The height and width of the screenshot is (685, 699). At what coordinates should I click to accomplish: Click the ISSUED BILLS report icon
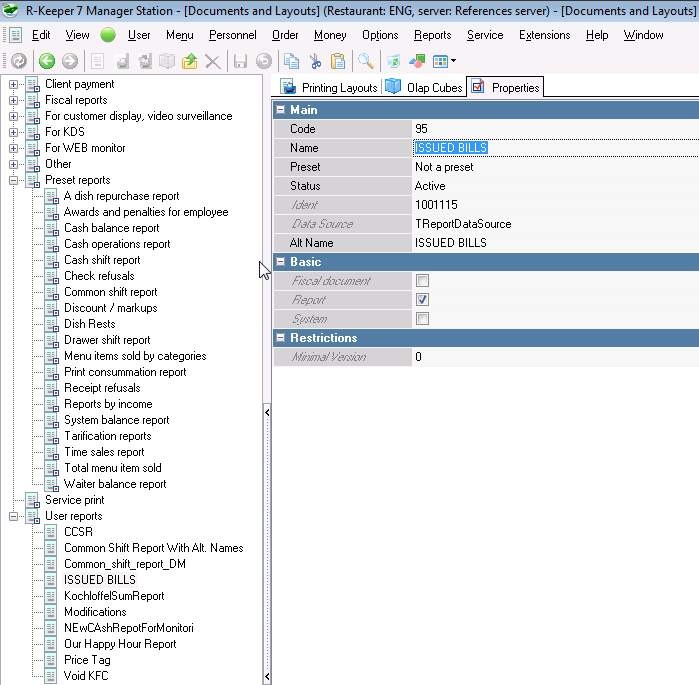click(52, 580)
